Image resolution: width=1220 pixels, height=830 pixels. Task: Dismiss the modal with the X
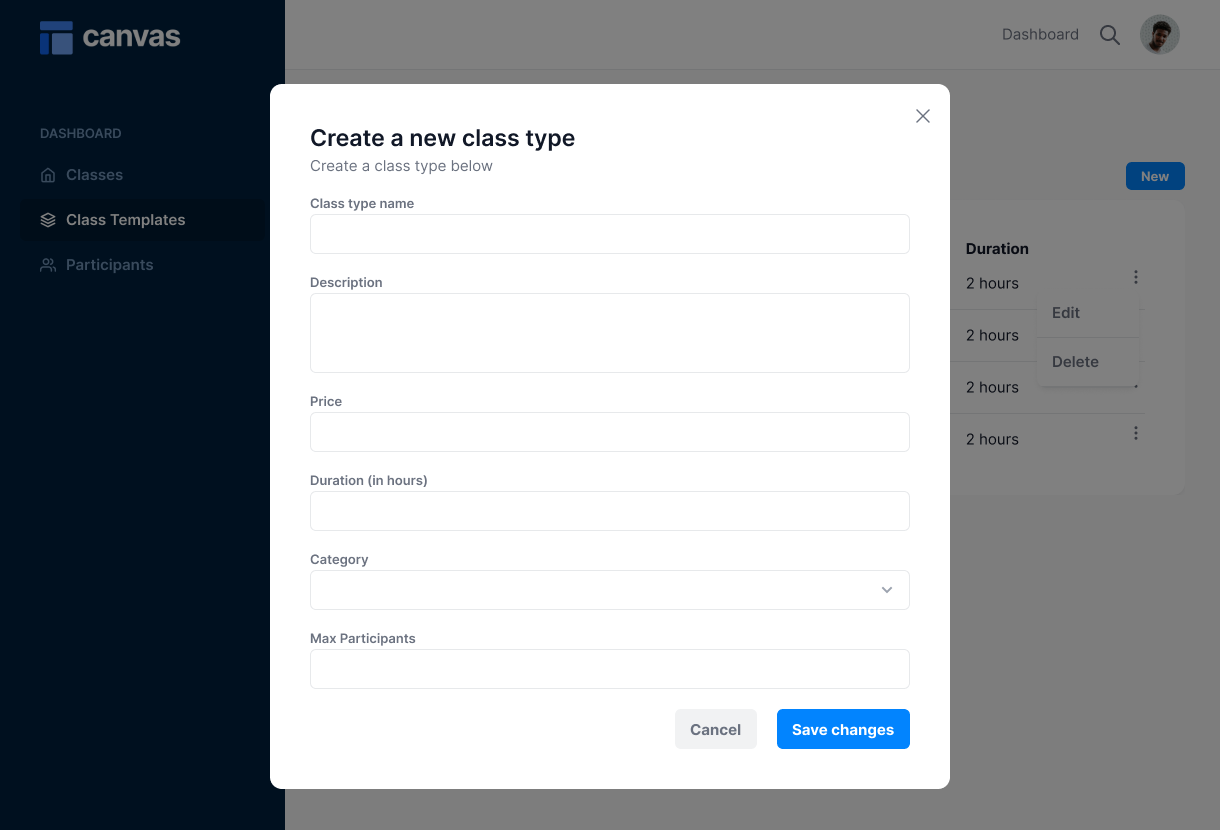(922, 116)
